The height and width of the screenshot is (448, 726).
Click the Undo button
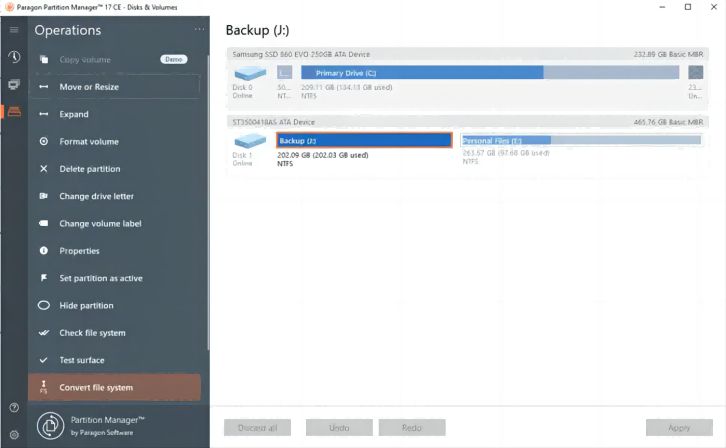coord(339,428)
